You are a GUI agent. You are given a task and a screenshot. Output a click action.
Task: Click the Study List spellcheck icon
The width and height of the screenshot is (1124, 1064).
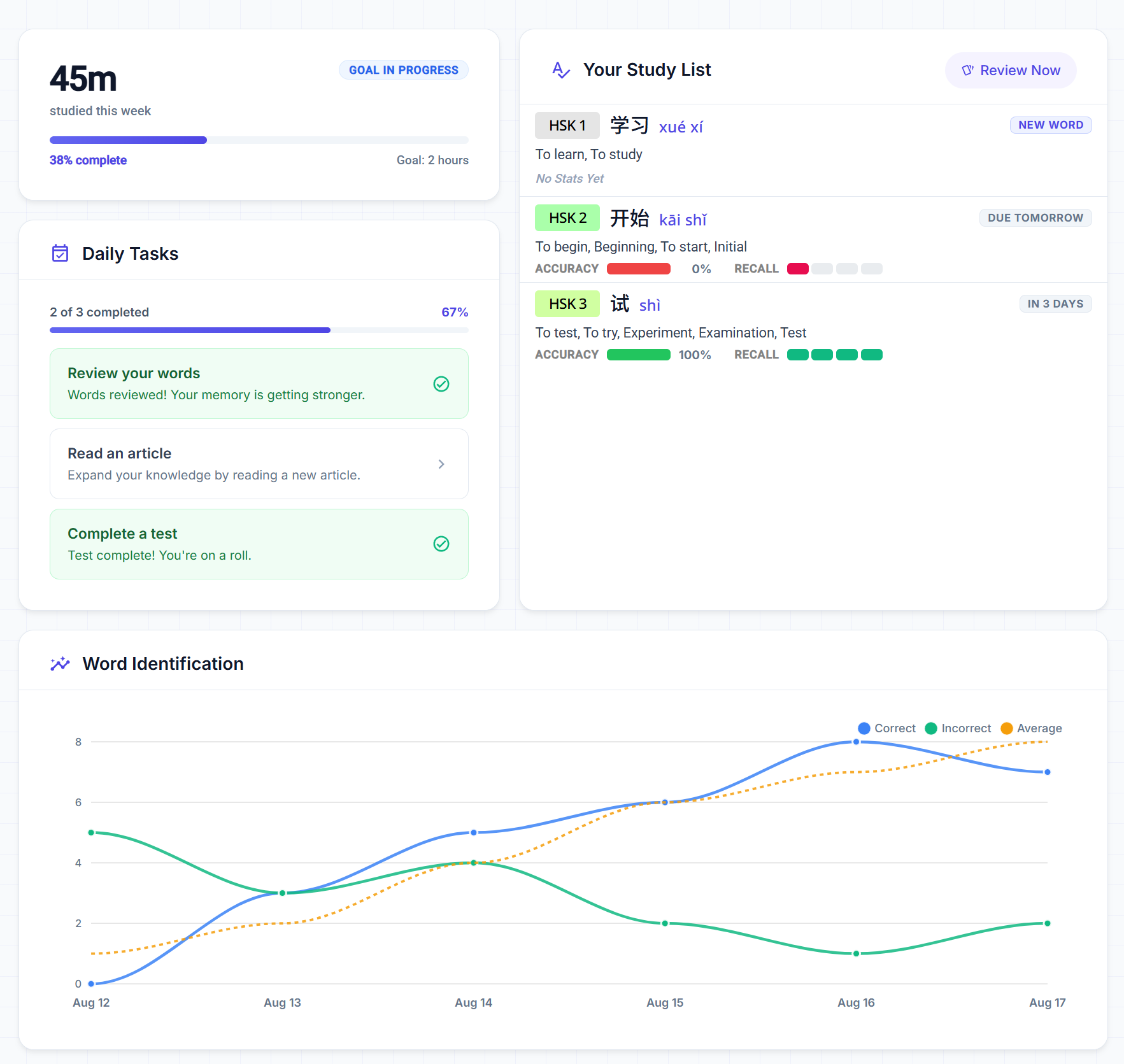click(560, 70)
